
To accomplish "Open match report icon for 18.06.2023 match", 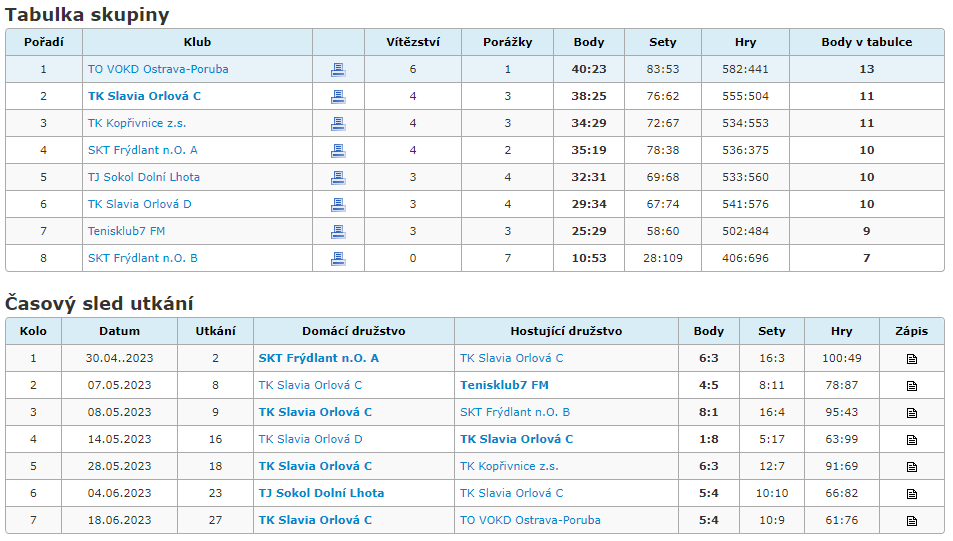I will [x=912, y=521].
